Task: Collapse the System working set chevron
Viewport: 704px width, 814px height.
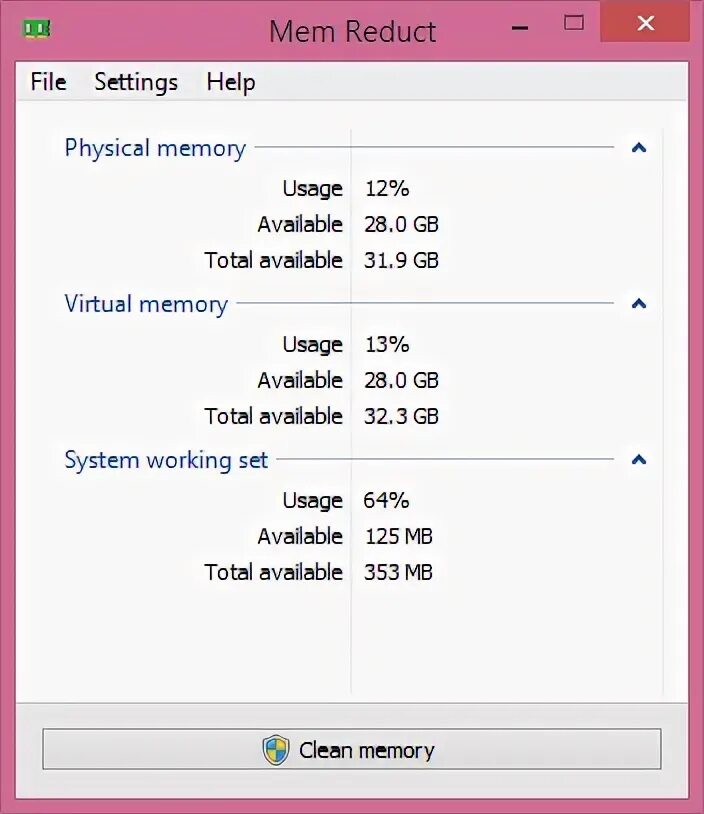Action: tap(639, 459)
